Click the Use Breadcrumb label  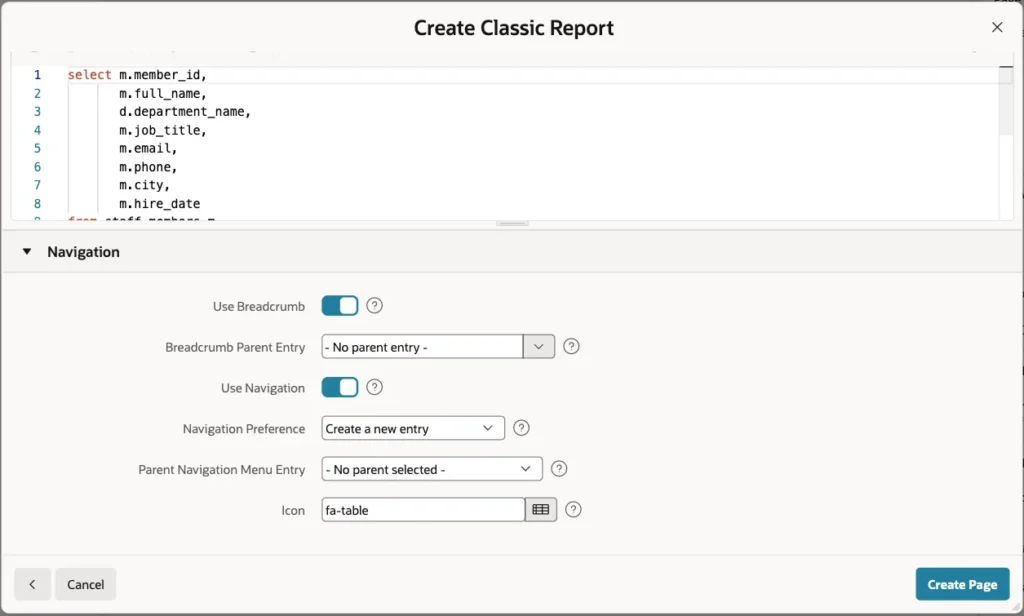pyautogui.click(x=259, y=306)
